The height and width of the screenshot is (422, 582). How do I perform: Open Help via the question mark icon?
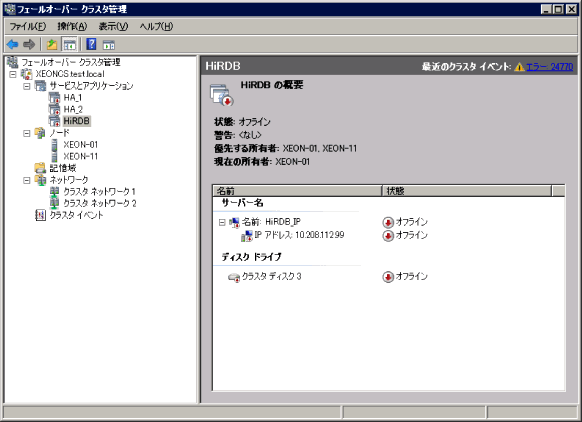tap(91, 44)
